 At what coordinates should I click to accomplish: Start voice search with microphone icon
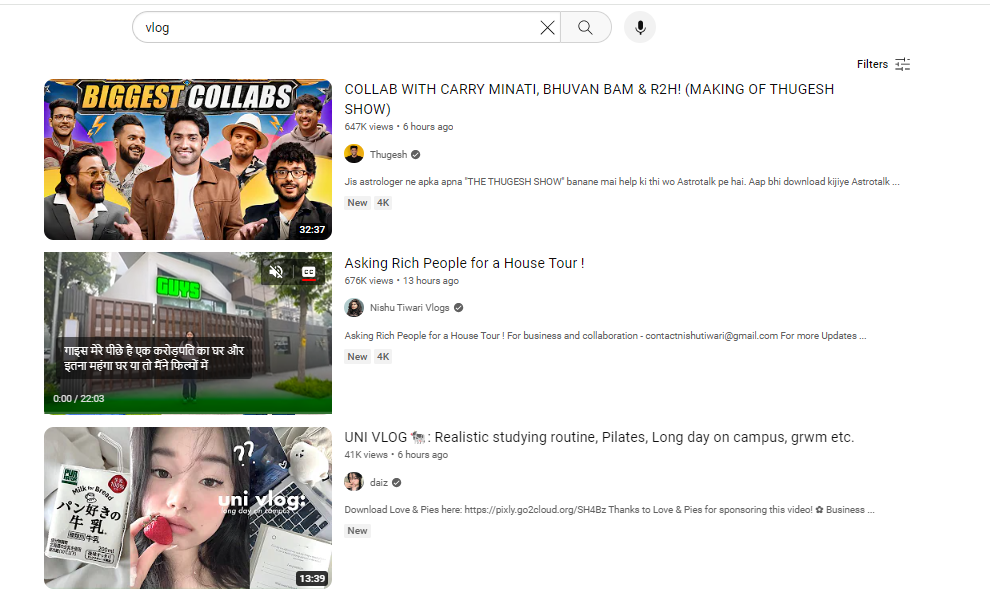640,28
